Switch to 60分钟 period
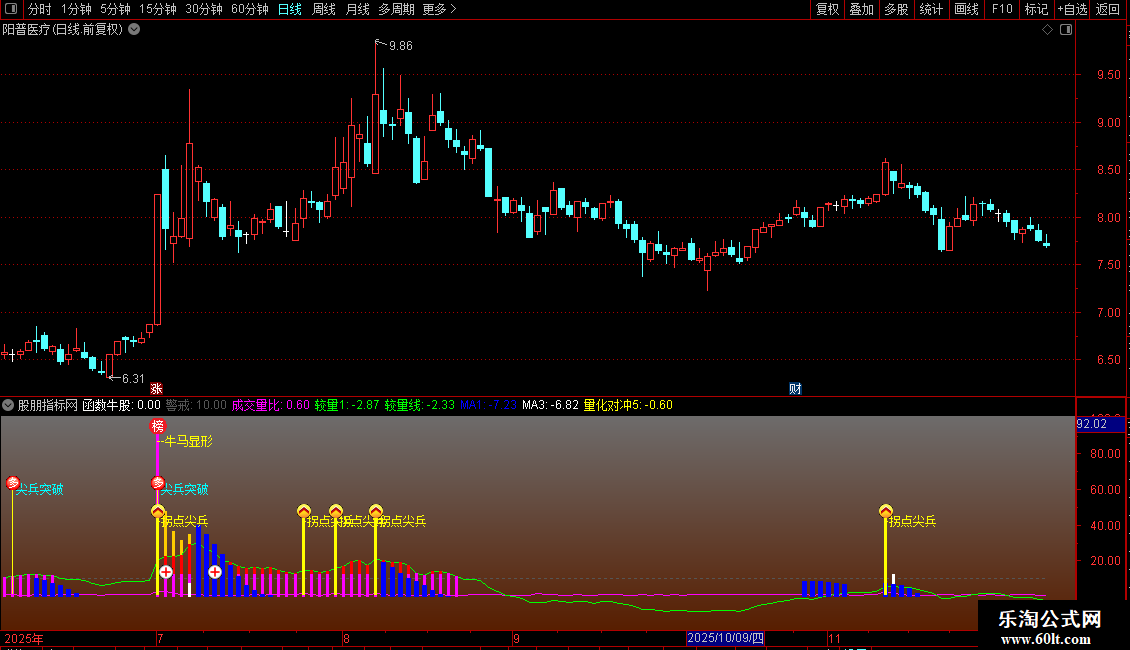 pos(249,9)
